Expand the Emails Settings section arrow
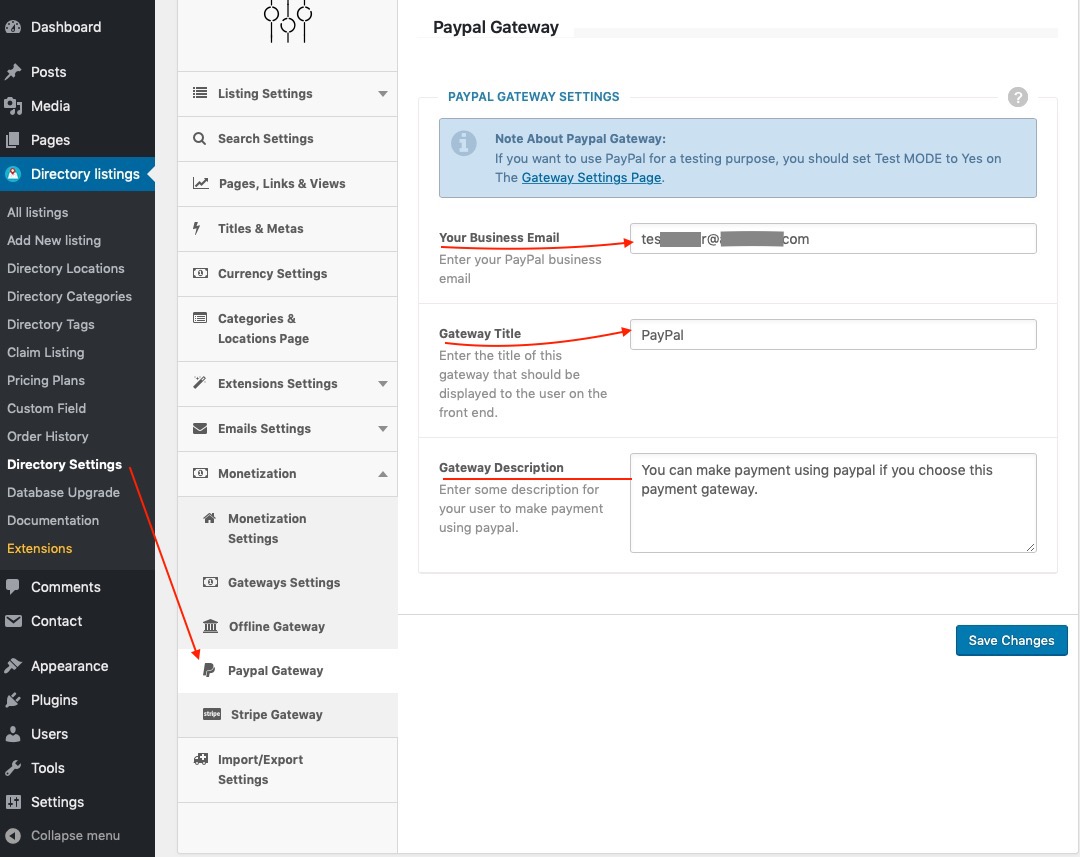 tap(382, 429)
